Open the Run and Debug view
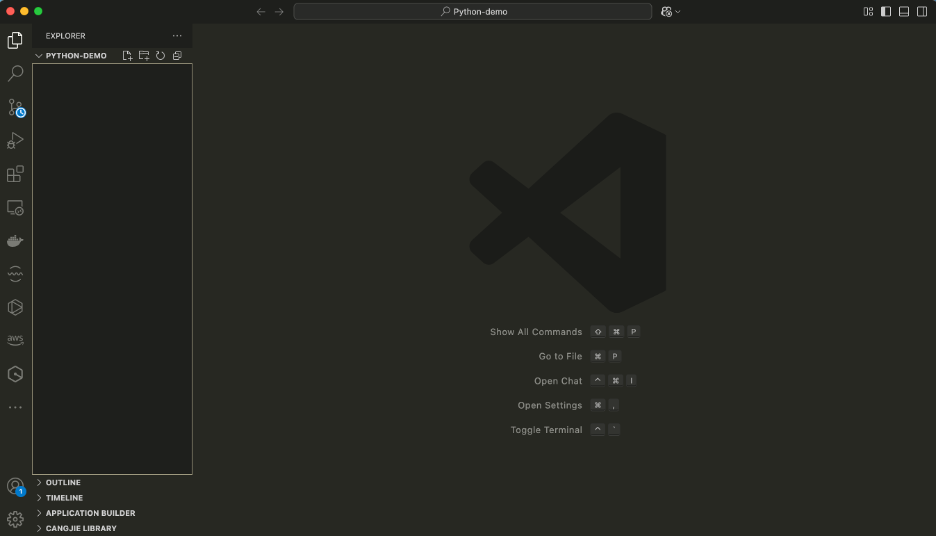 15,141
